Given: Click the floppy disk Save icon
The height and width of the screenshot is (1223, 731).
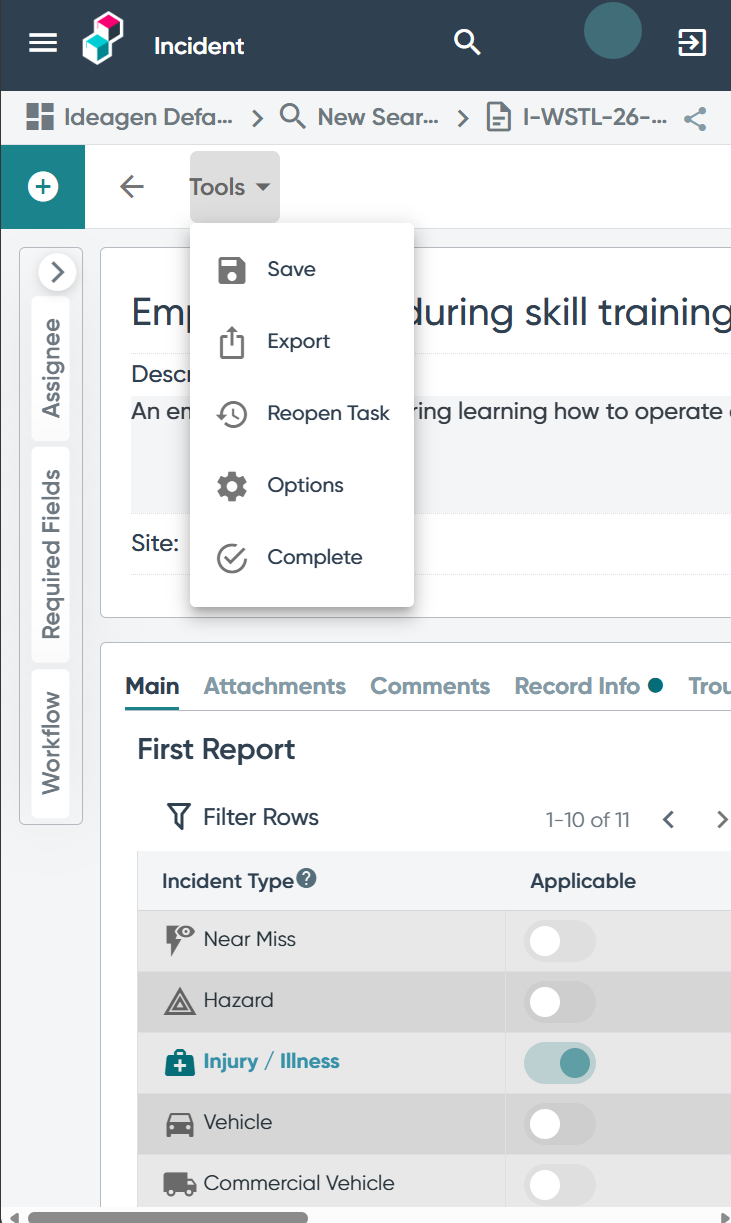Looking at the screenshot, I should (232, 270).
